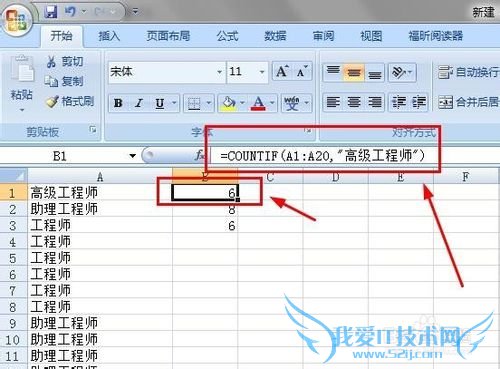Align text left
The height and width of the screenshot is (369, 500).
[333, 102]
